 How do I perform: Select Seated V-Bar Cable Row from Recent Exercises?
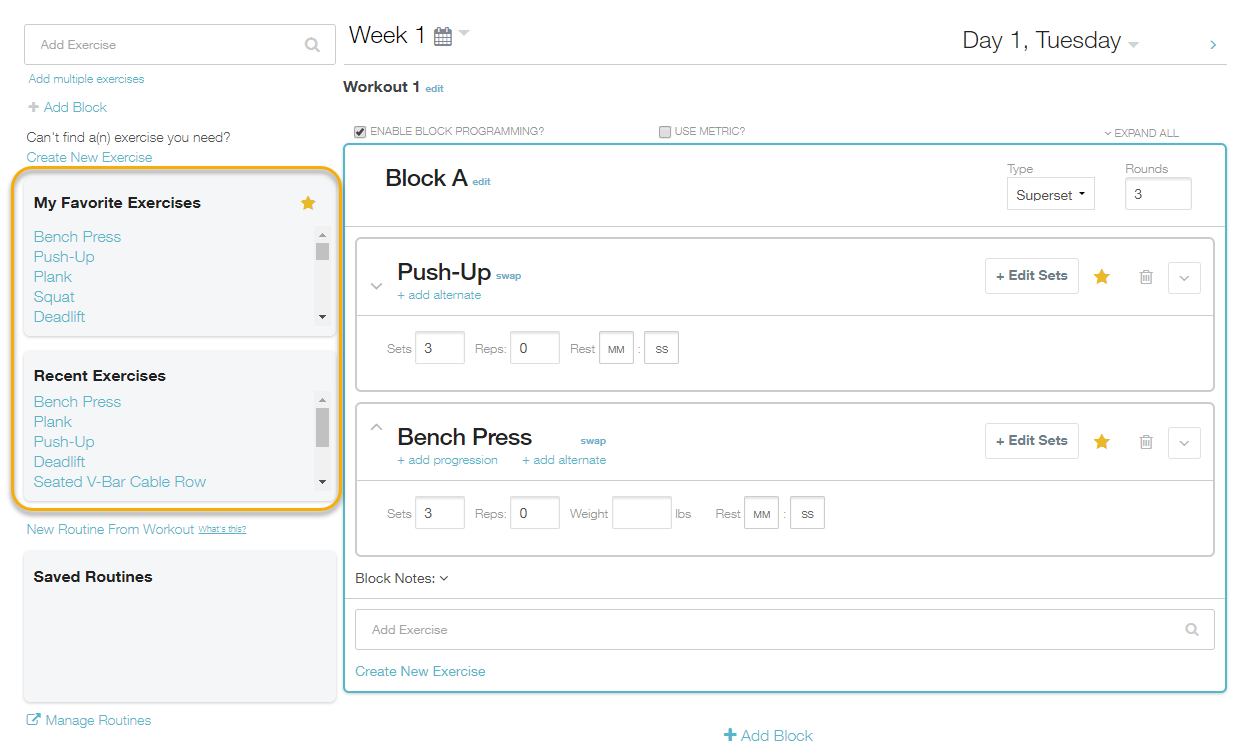120,482
